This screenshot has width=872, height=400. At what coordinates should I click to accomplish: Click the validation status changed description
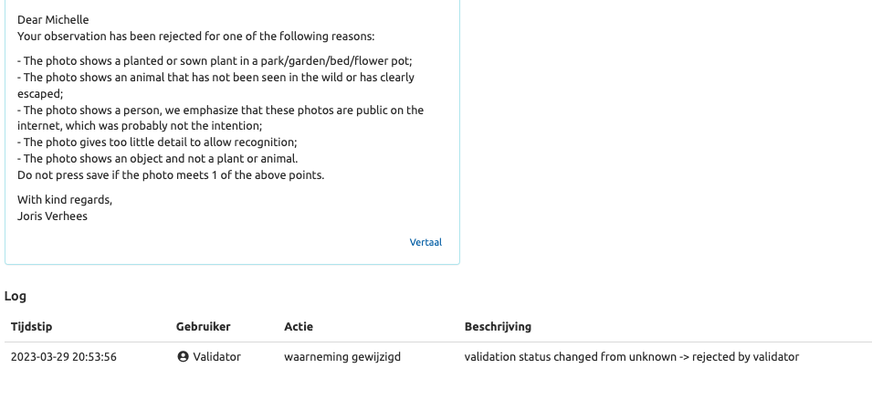coord(631,357)
